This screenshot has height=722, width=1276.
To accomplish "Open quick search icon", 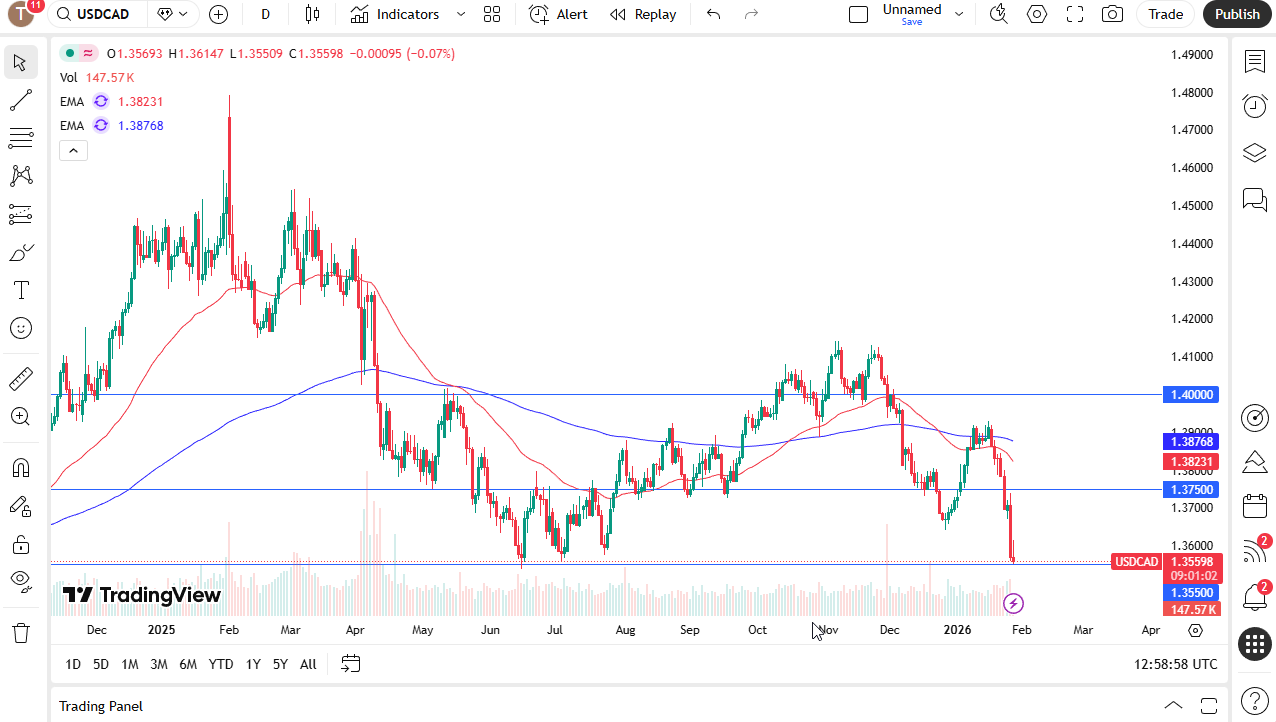I will point(998,14).
